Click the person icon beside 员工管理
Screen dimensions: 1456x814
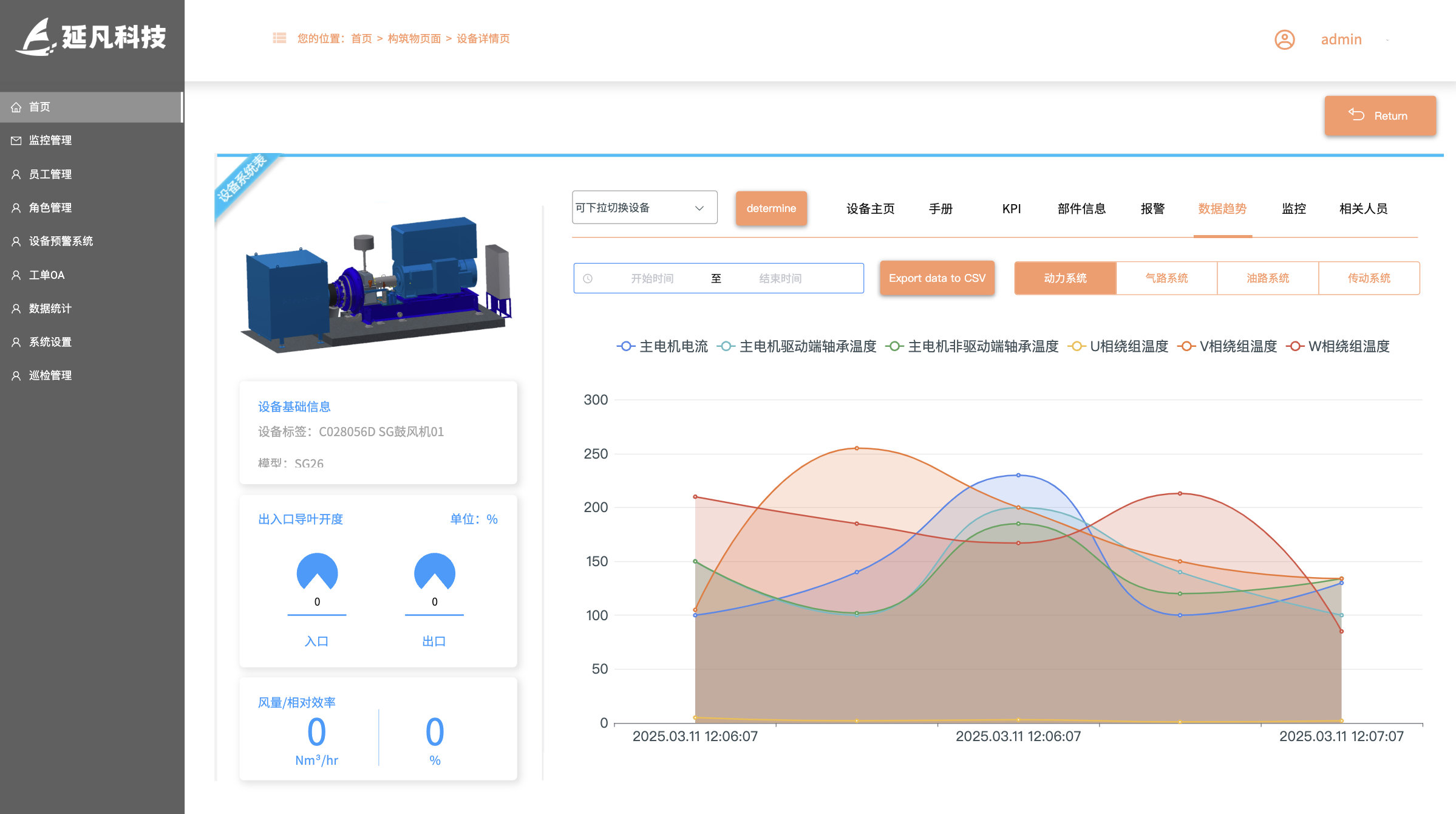click(16, 174)
